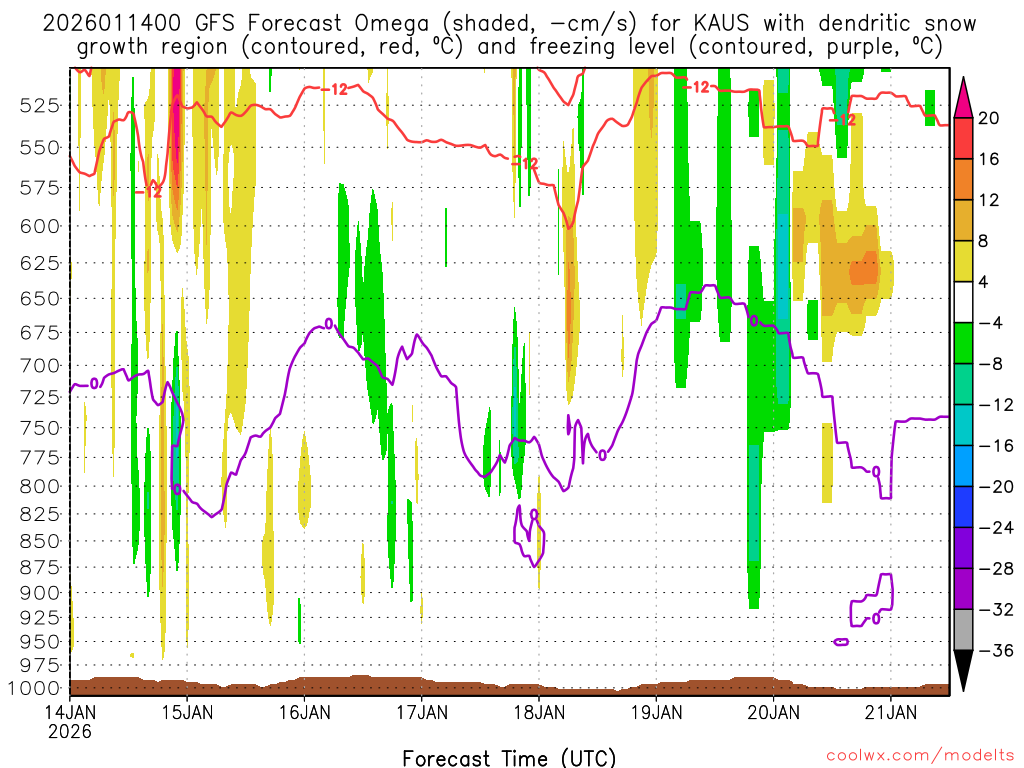1024x768 pixels.
Task: Click the 950 pressure level label
Action: pos(40,642)
